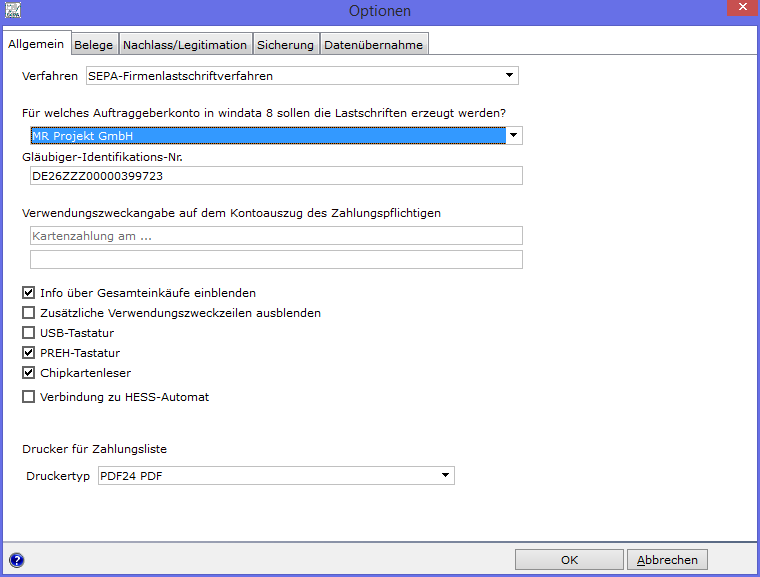Viewport: 760px width, 577px height.
Task: Click the application icon in title bar
Action: [x=13, y=10]
